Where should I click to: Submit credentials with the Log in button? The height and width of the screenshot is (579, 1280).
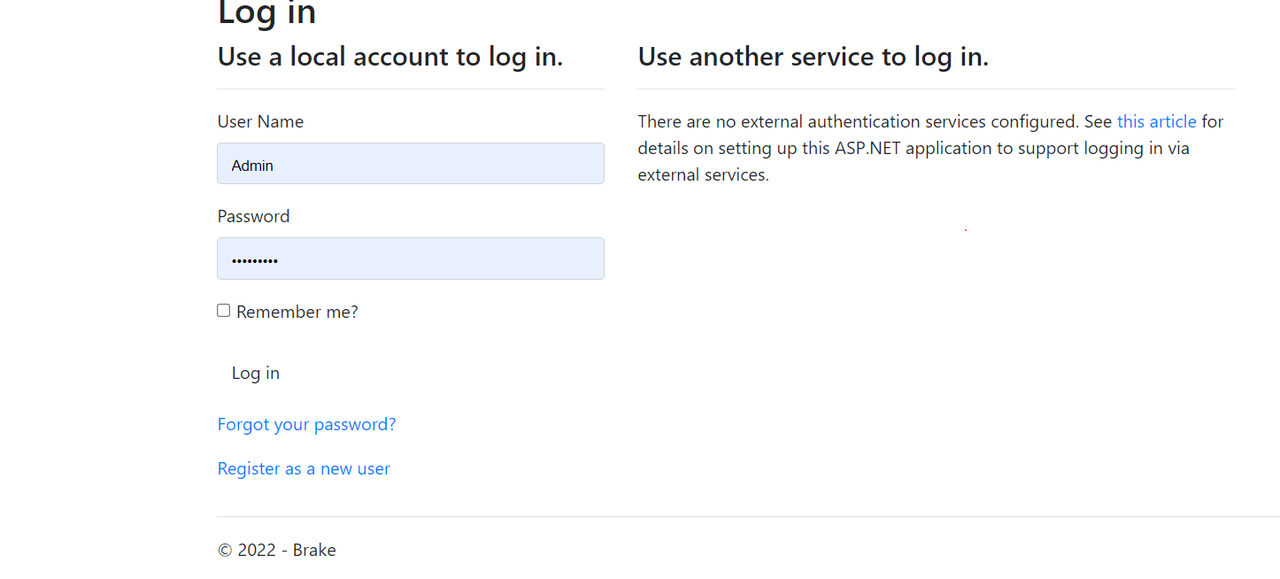[255, 372]
